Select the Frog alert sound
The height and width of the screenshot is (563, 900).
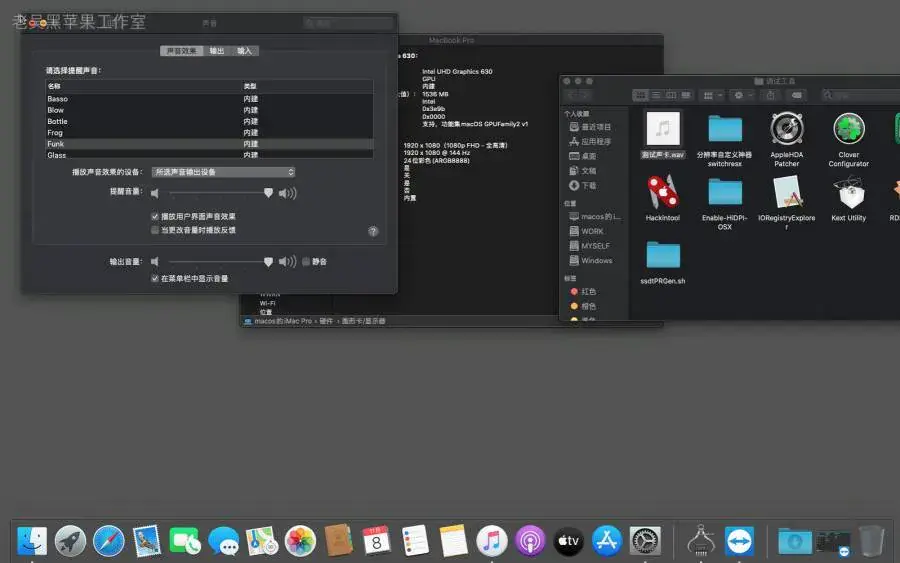click(x=210, y=133)
